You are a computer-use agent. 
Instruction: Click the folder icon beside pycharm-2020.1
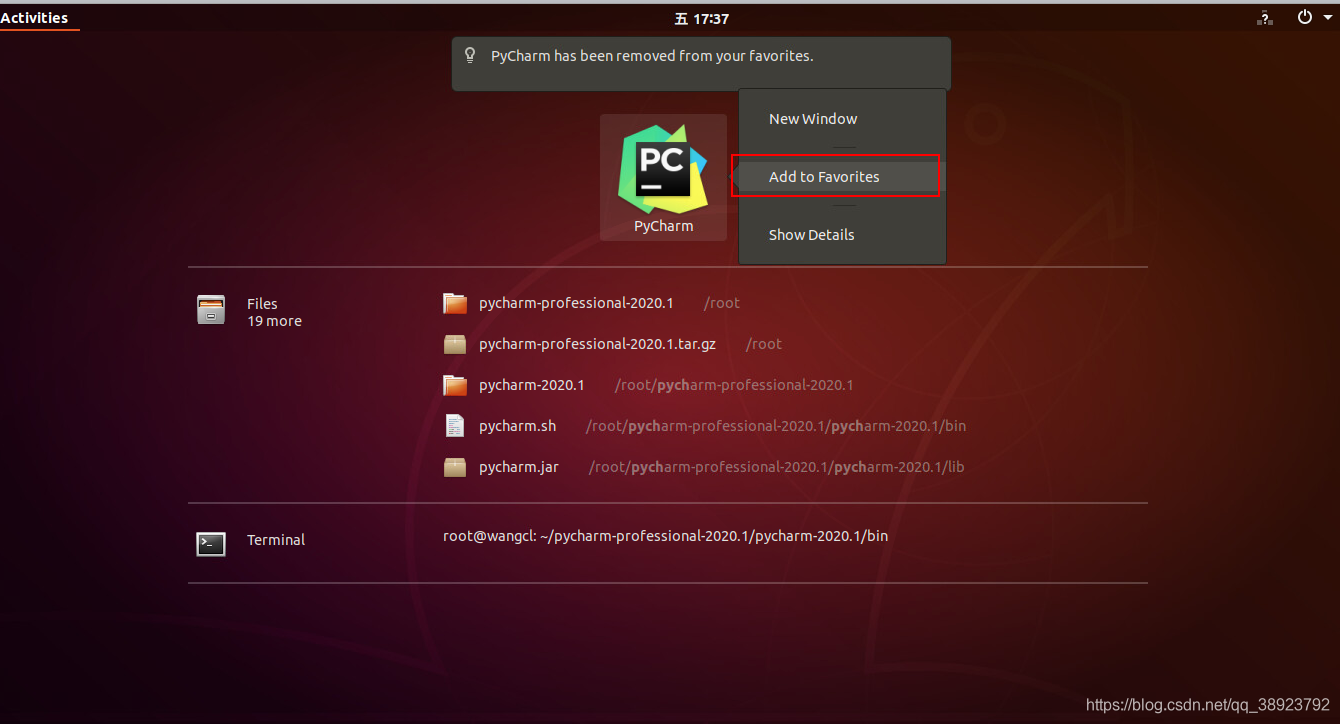point(455,385)
